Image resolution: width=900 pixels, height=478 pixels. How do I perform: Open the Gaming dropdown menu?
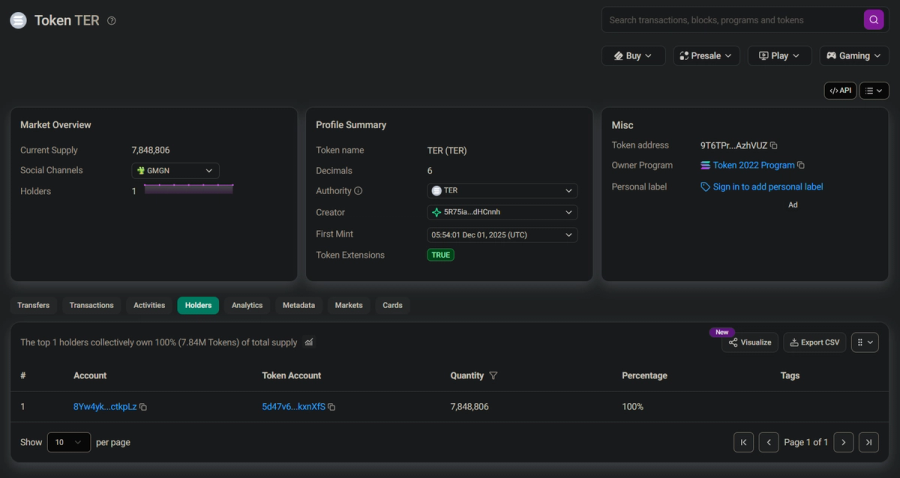[854, 56]
